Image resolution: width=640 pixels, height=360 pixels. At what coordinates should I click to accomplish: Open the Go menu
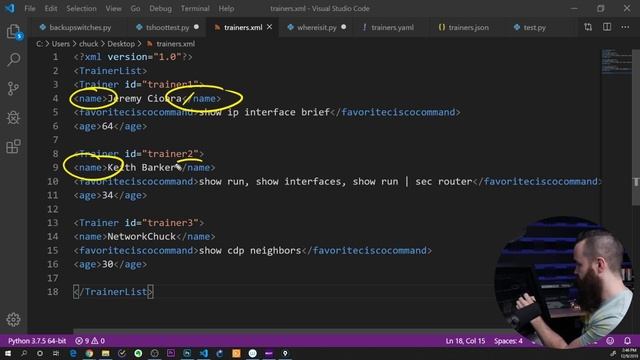(x=136, y=8)
